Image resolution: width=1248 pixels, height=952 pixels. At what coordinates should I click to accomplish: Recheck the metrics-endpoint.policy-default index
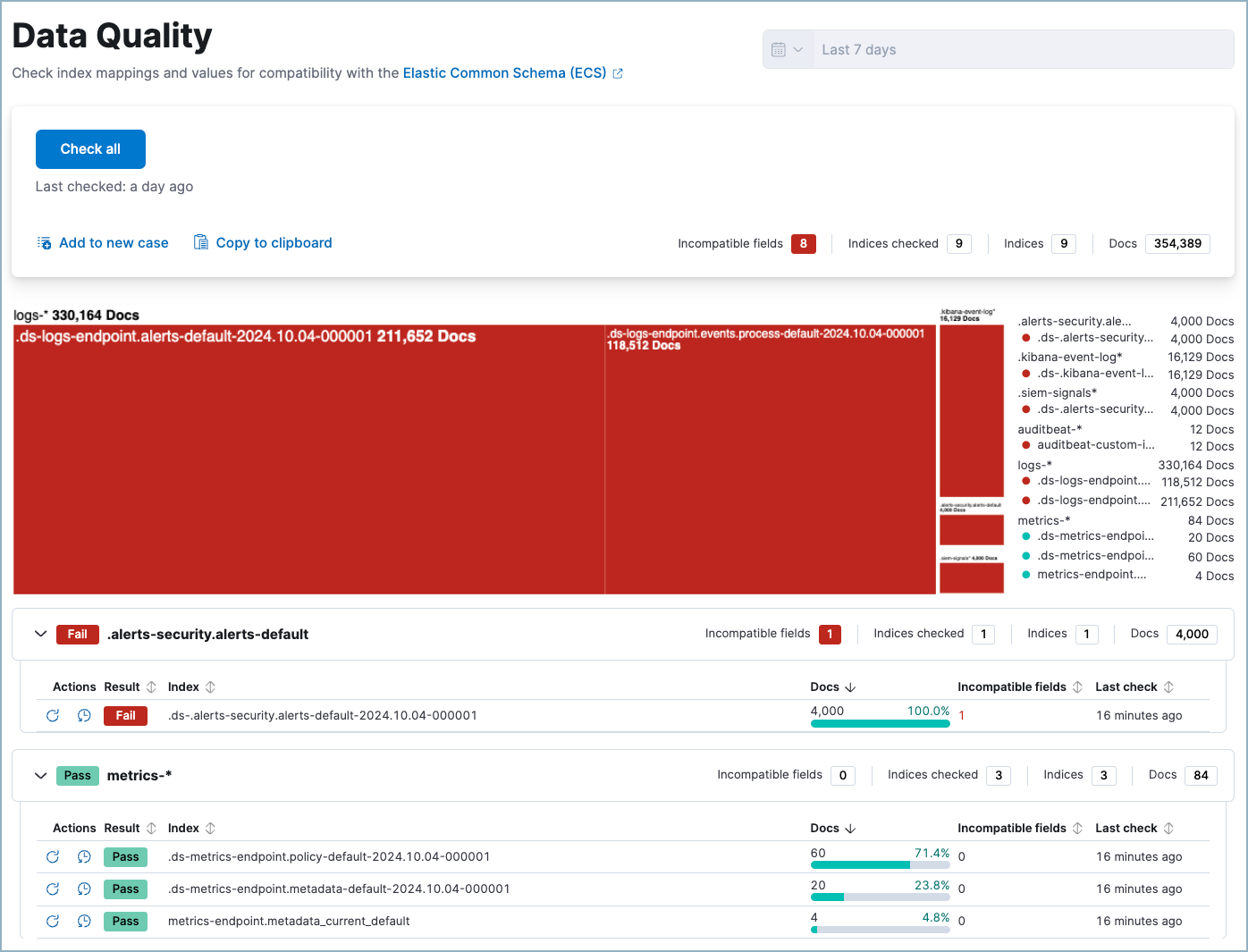tap(53, 856)
